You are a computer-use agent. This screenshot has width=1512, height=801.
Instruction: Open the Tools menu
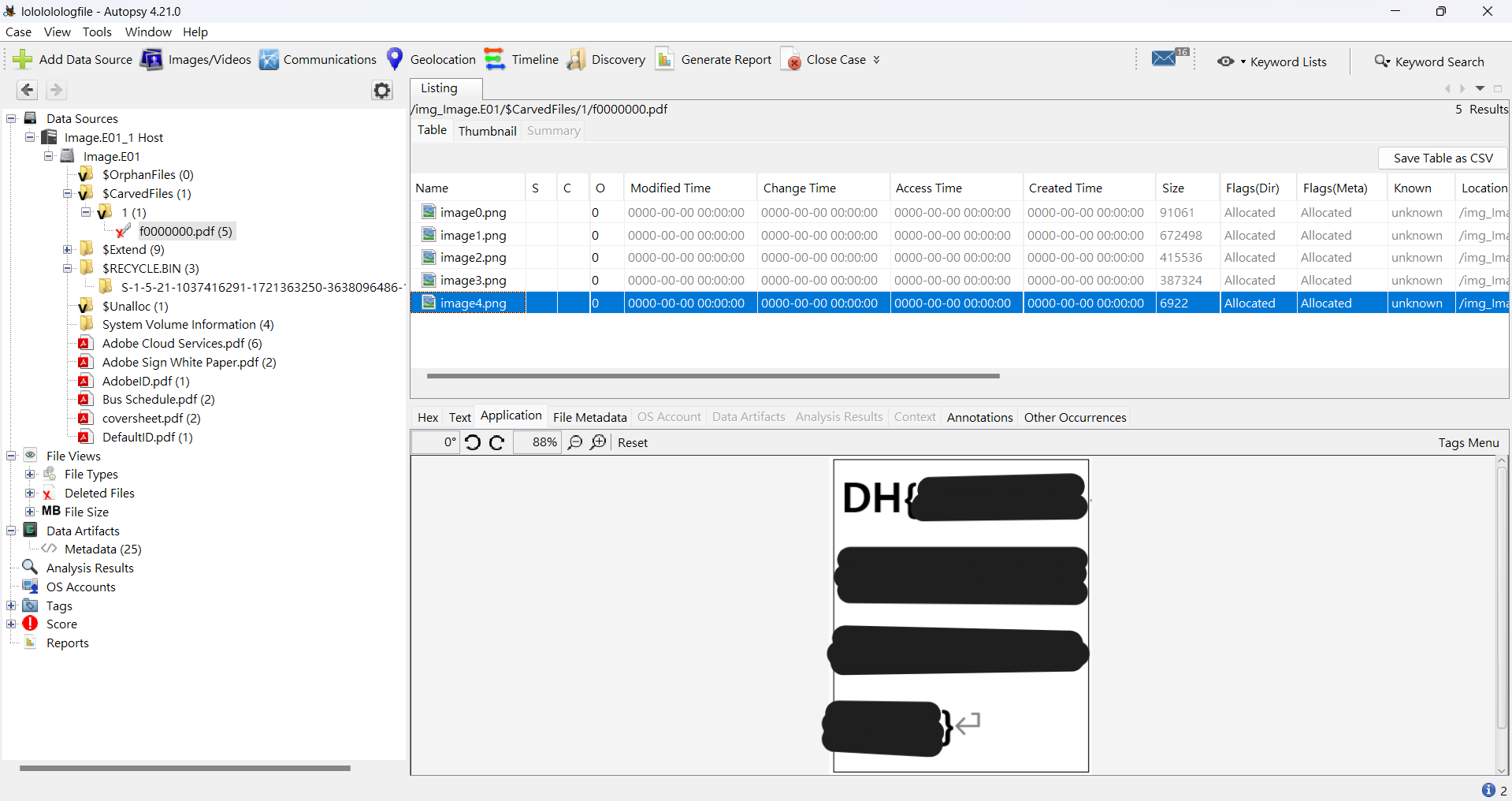coord(97,32)
